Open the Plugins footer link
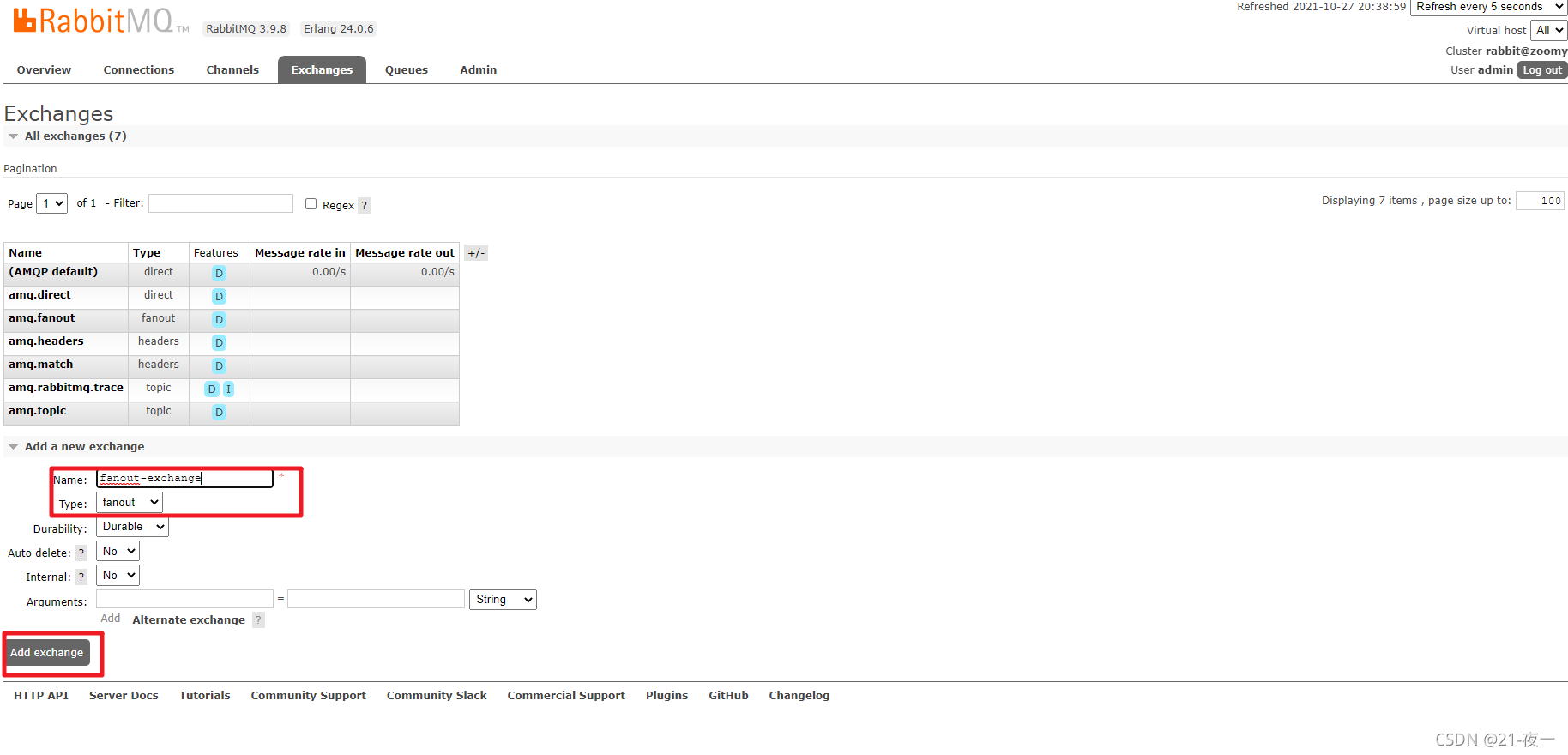The height and width of the screenshot is (755, 1568). [x=667, y=696]
